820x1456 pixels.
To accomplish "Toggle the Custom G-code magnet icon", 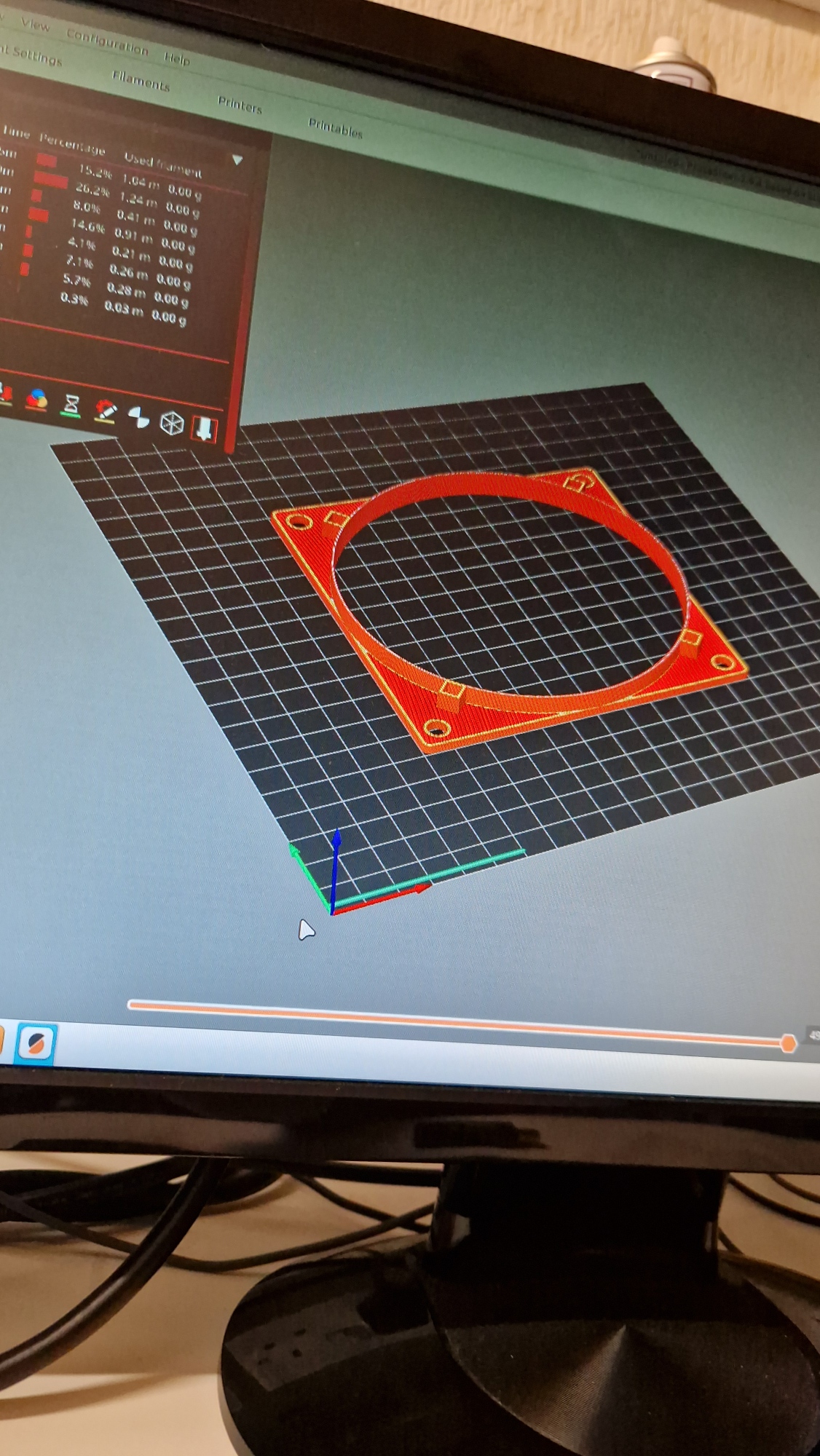I will click(x=106, y=411).
